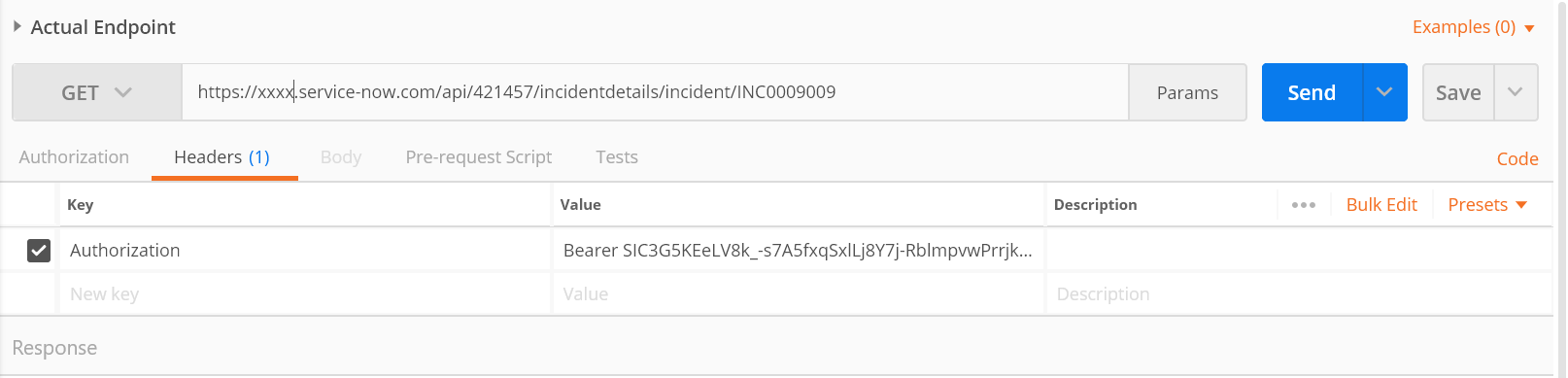This screenshot has height=378, width=1568.
Task: Select the Headers (1) tab
Action: pos(222,157)
